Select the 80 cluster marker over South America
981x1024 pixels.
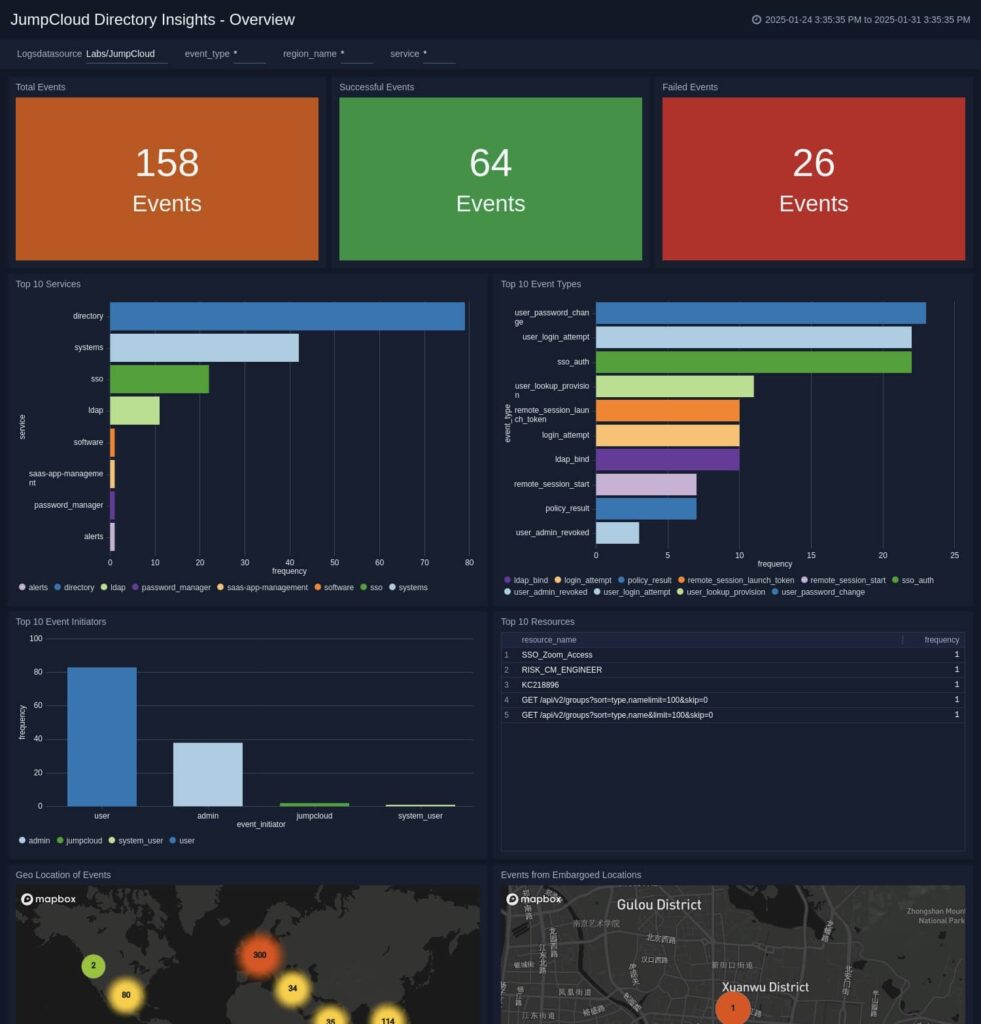126,995
